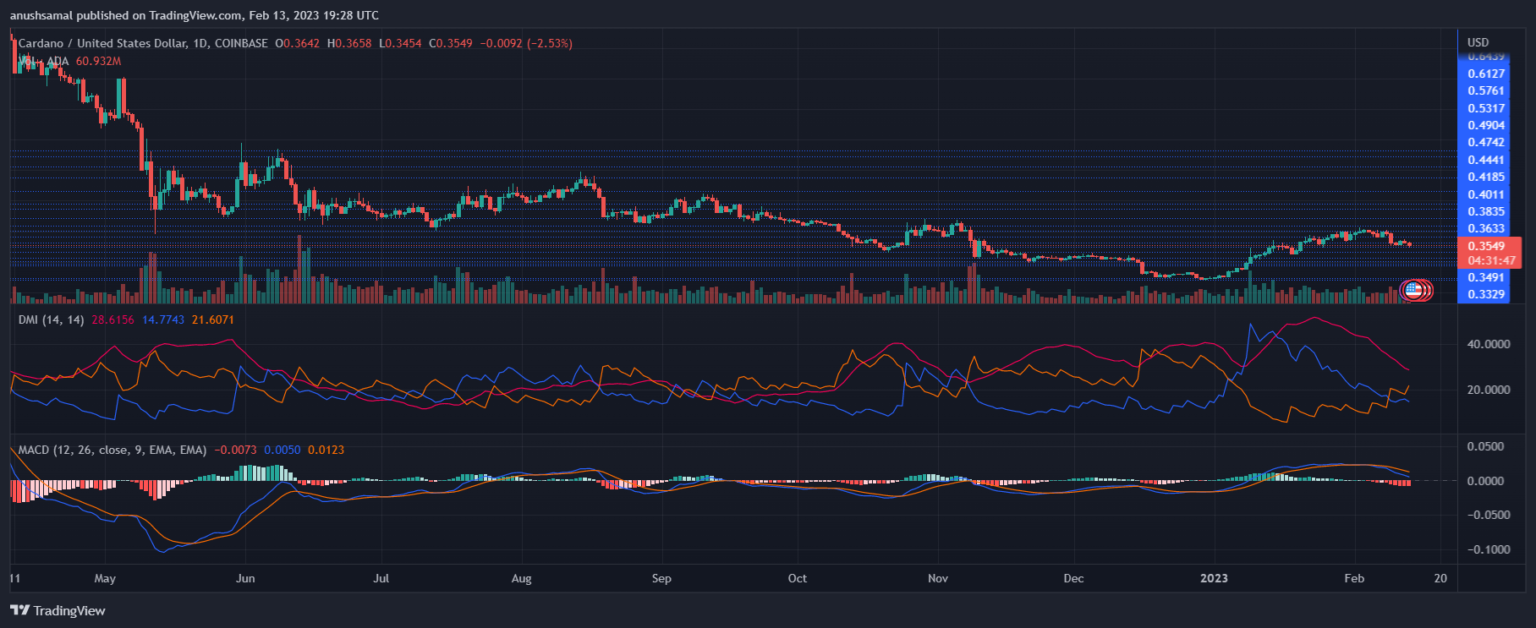
Task: Click the 20 date label on time axis
Action: [x=1438, y=578]
